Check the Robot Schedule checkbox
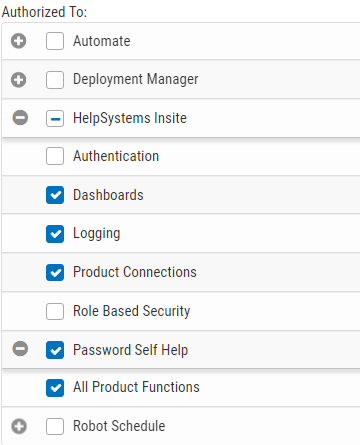The image size is (360, 445). click(x=55, y=426)
